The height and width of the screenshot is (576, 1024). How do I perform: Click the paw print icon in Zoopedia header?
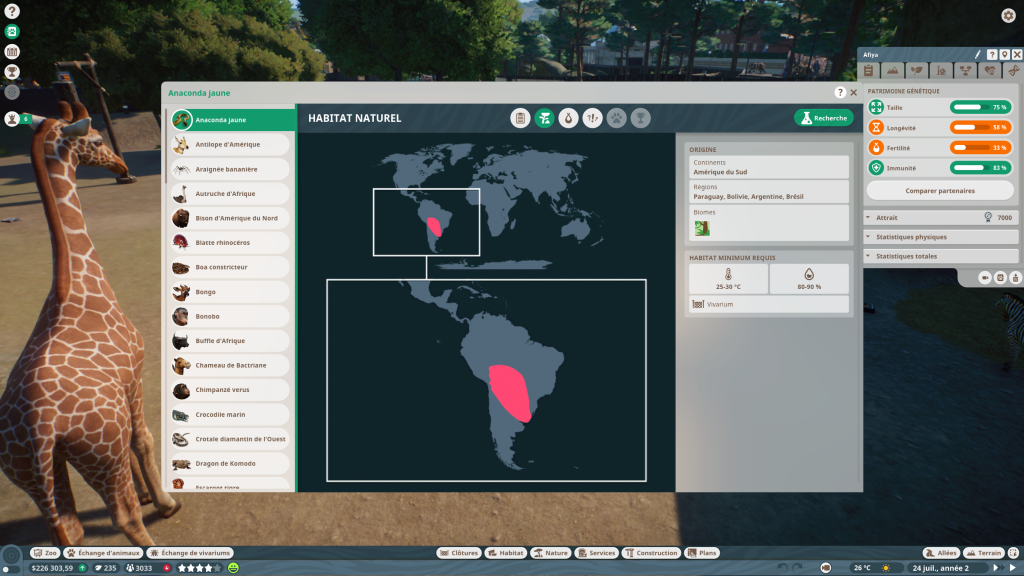coord(616,118)
